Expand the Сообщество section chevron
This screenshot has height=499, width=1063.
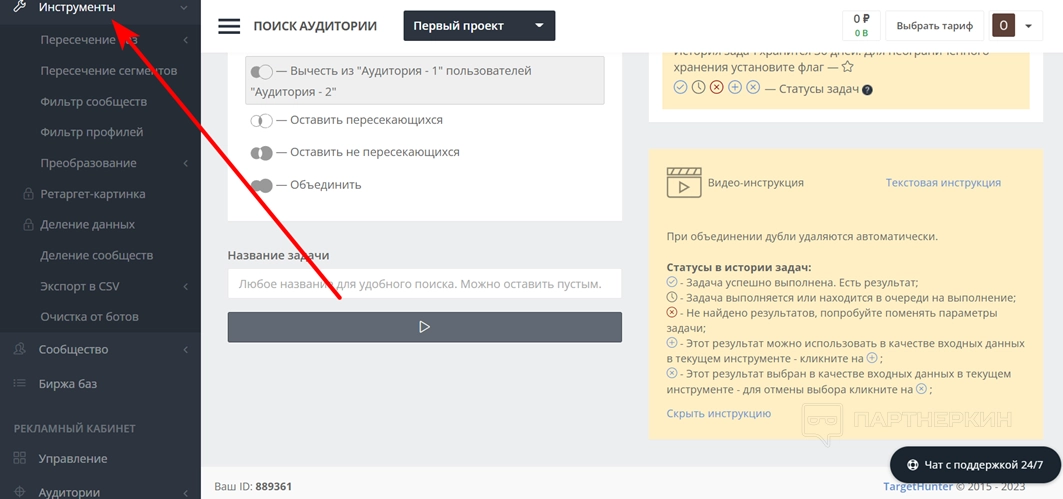coord(186,350)
